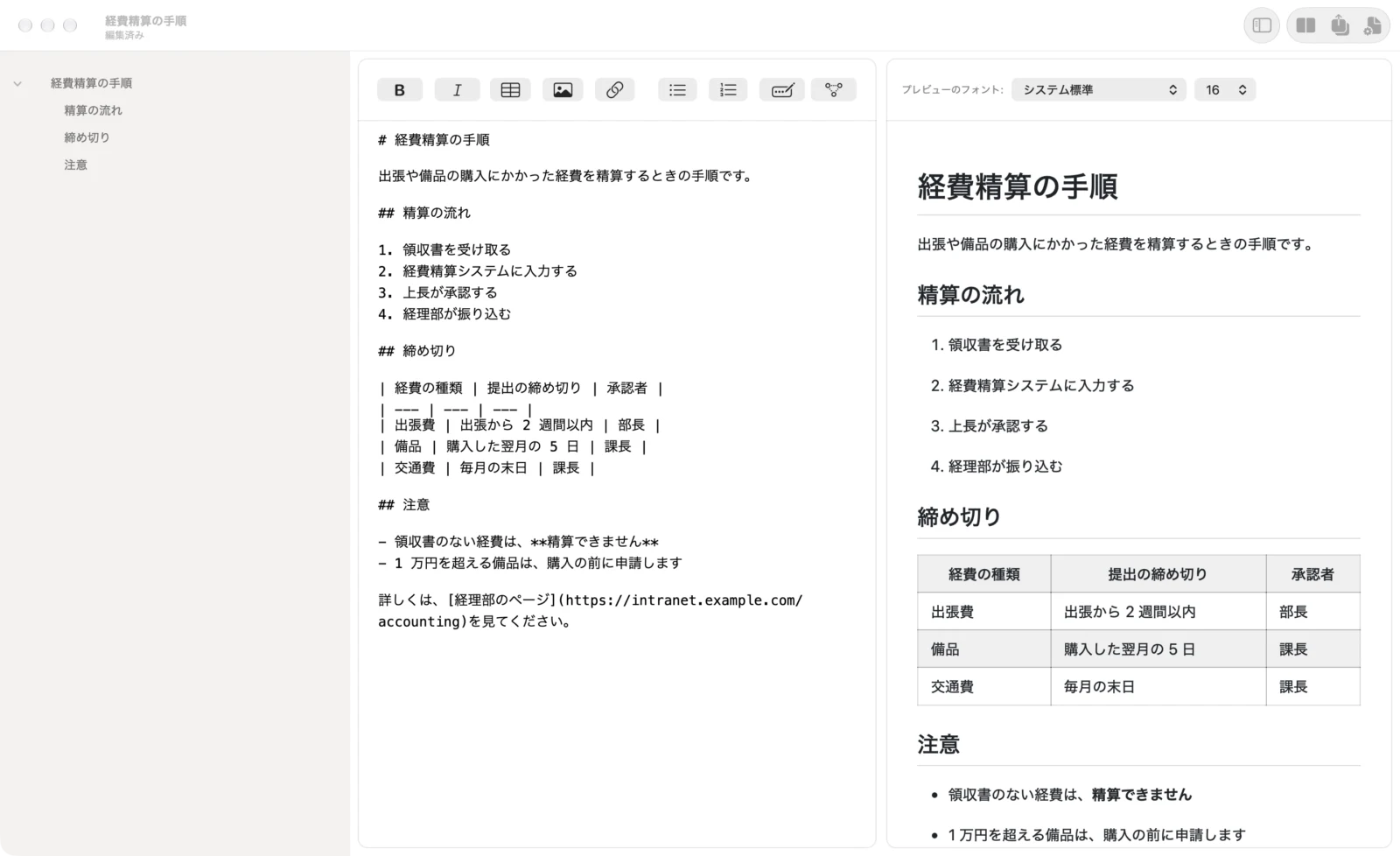Open the preview font dropdown システム標準
This screenshot has height=856, width=1400.
click(x=1099, y=89)
